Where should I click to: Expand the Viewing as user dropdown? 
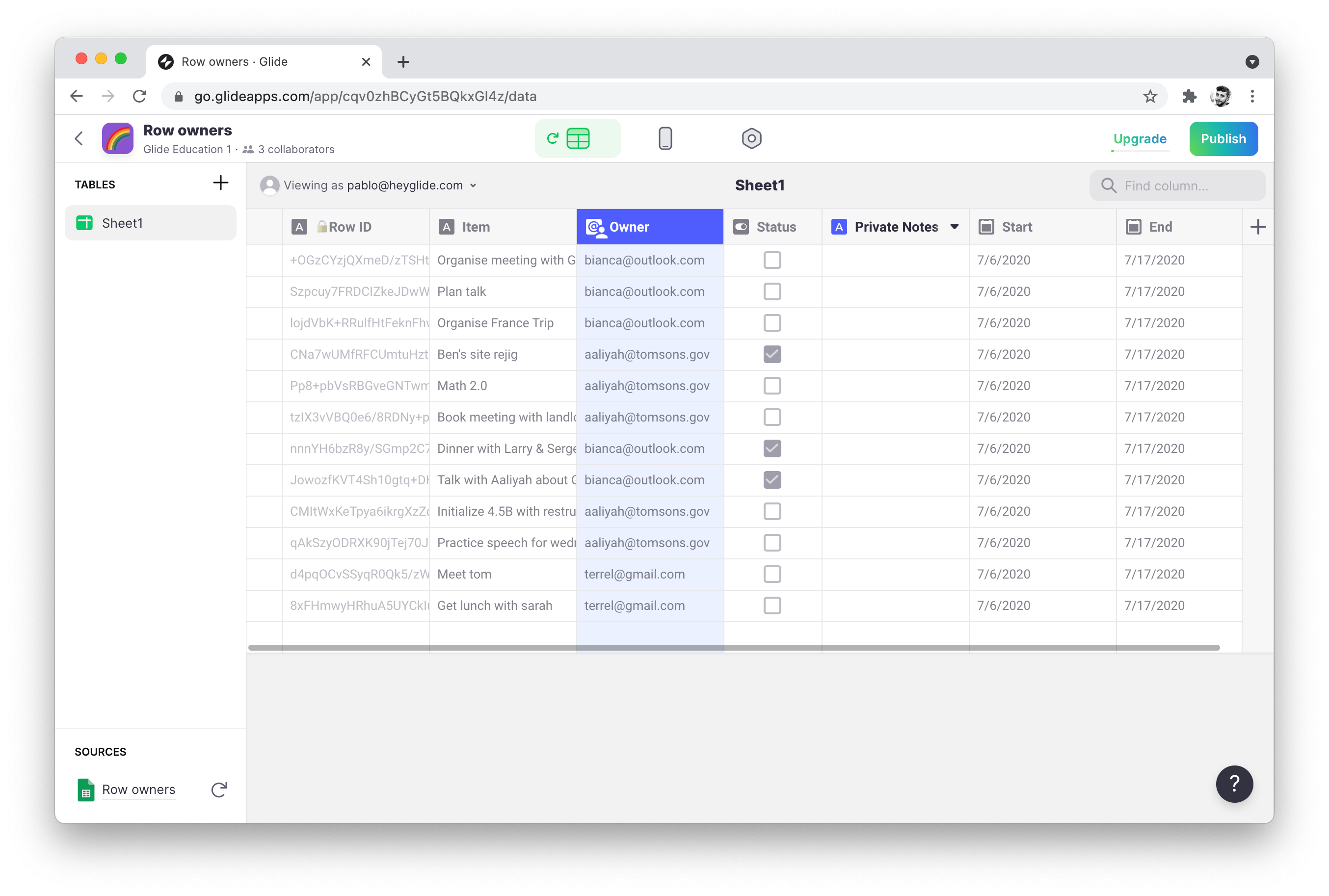click(473, 185)
